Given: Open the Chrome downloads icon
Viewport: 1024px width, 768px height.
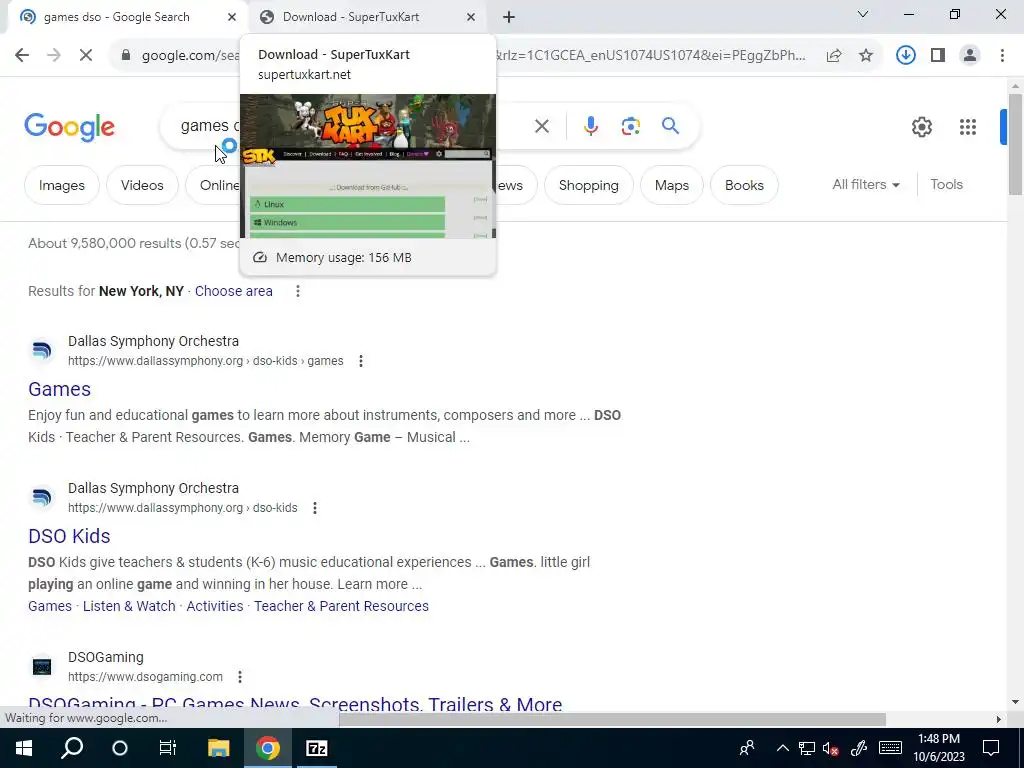Looking at the screenshot, I should [905, 56].
